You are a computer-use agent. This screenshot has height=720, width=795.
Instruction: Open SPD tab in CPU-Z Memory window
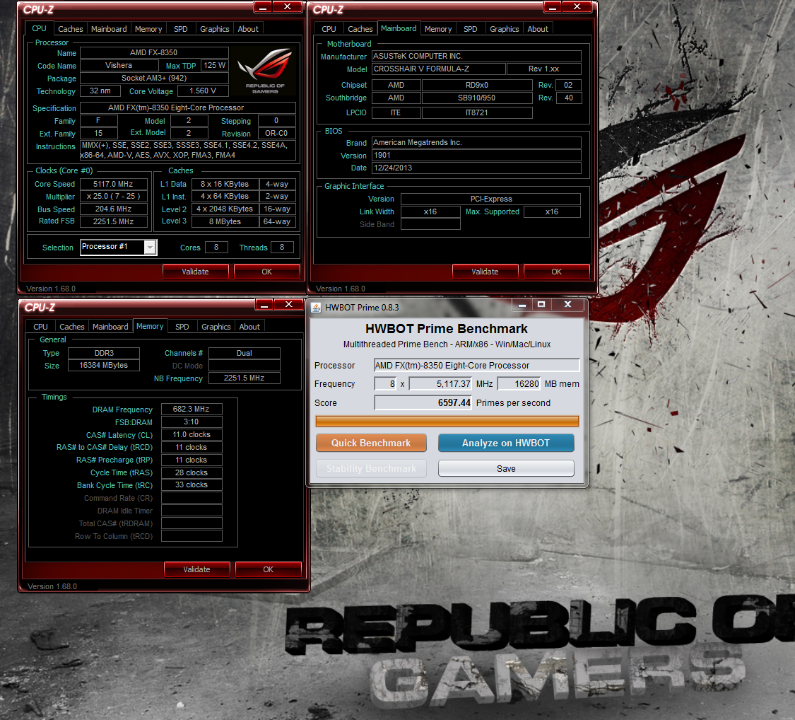(182, 327)
